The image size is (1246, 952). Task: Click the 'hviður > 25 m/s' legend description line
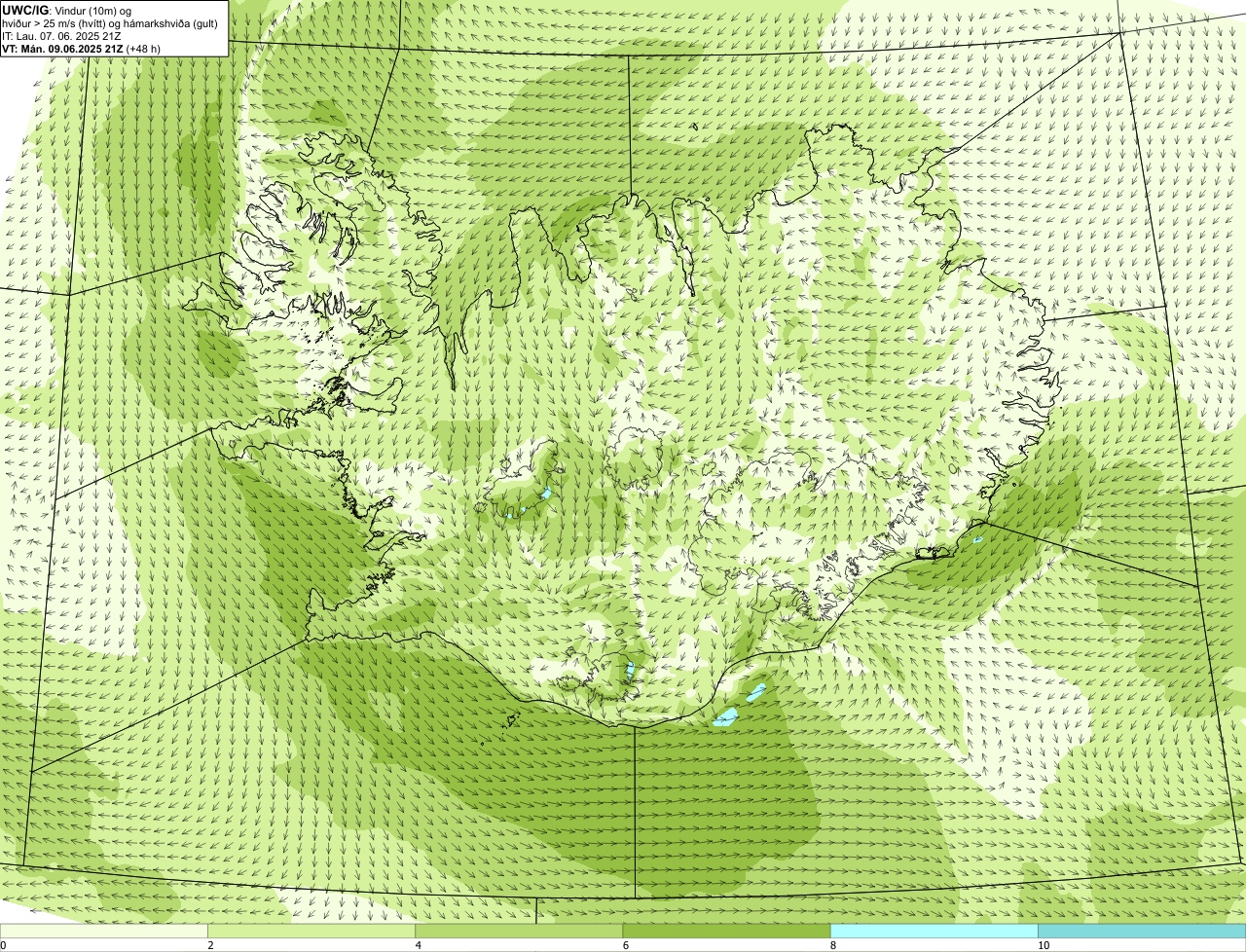point(109,23)
